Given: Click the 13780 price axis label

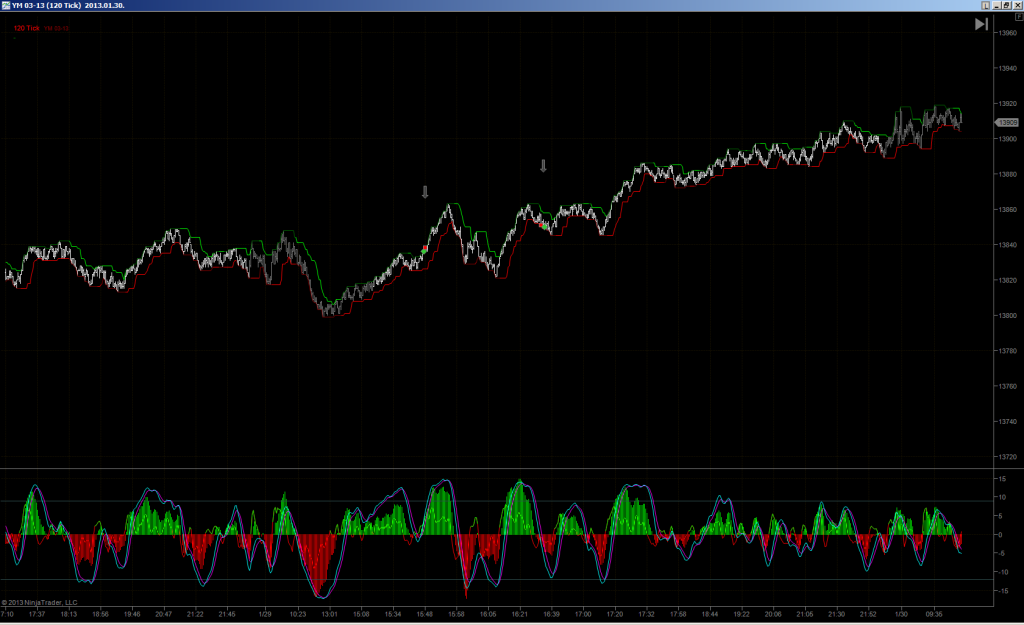Looking at the screenshot, I should [x=1008, y=351].
